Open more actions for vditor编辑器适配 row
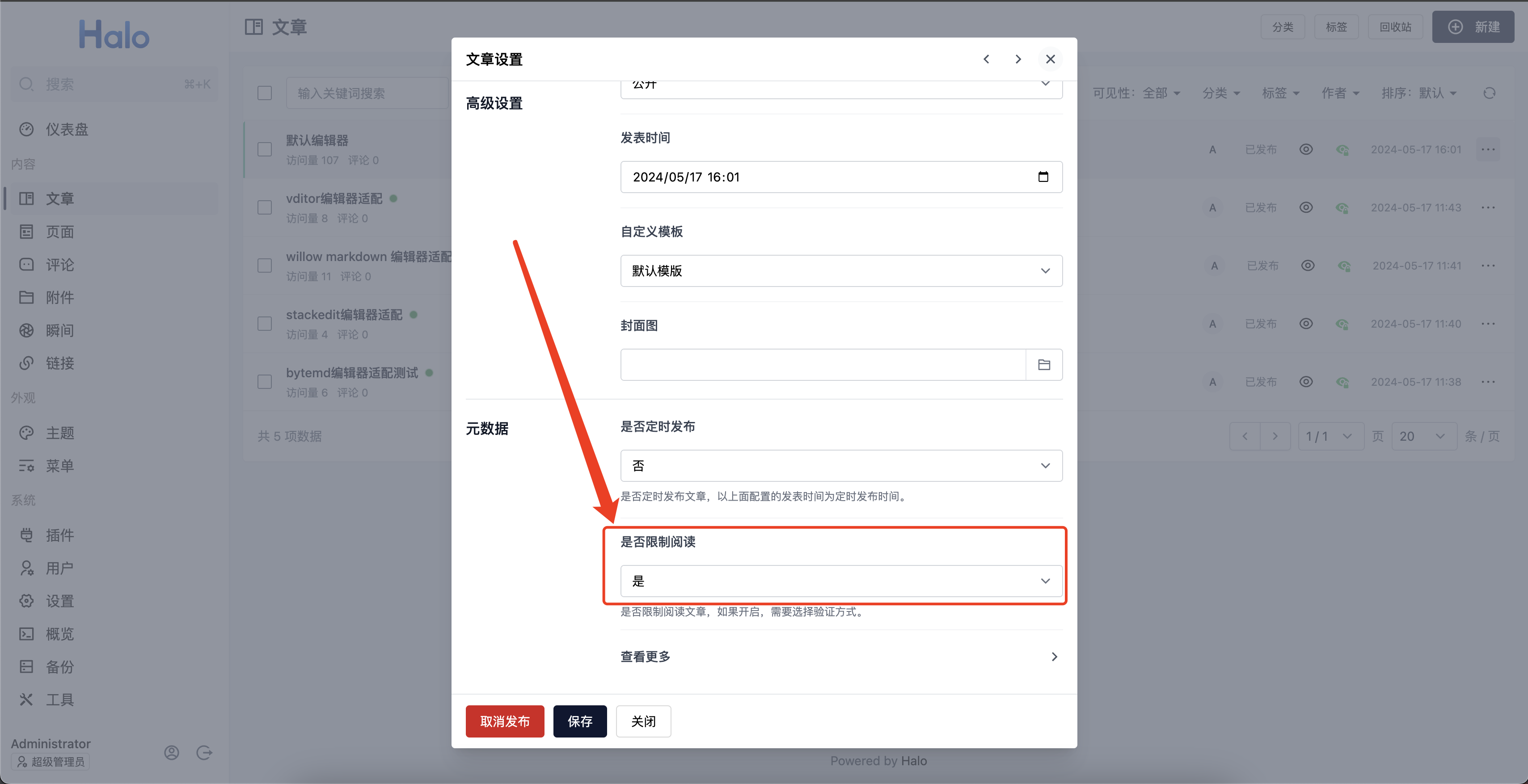The width and height of the screenshot is (1528, 784). click(x=1488, y=207)
